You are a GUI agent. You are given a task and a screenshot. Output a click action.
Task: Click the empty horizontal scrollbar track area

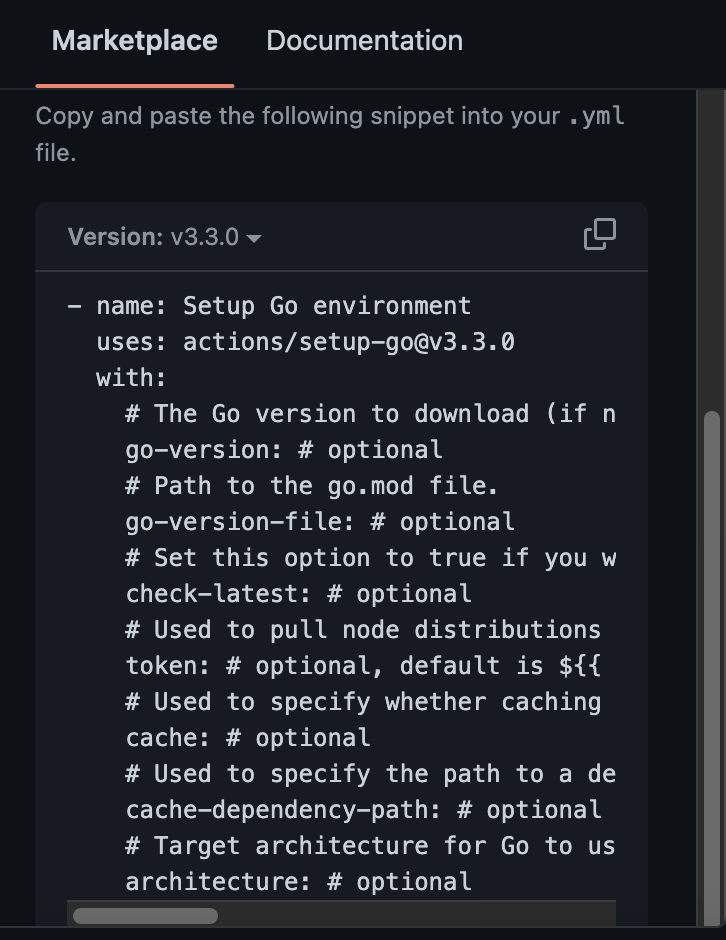416,915
